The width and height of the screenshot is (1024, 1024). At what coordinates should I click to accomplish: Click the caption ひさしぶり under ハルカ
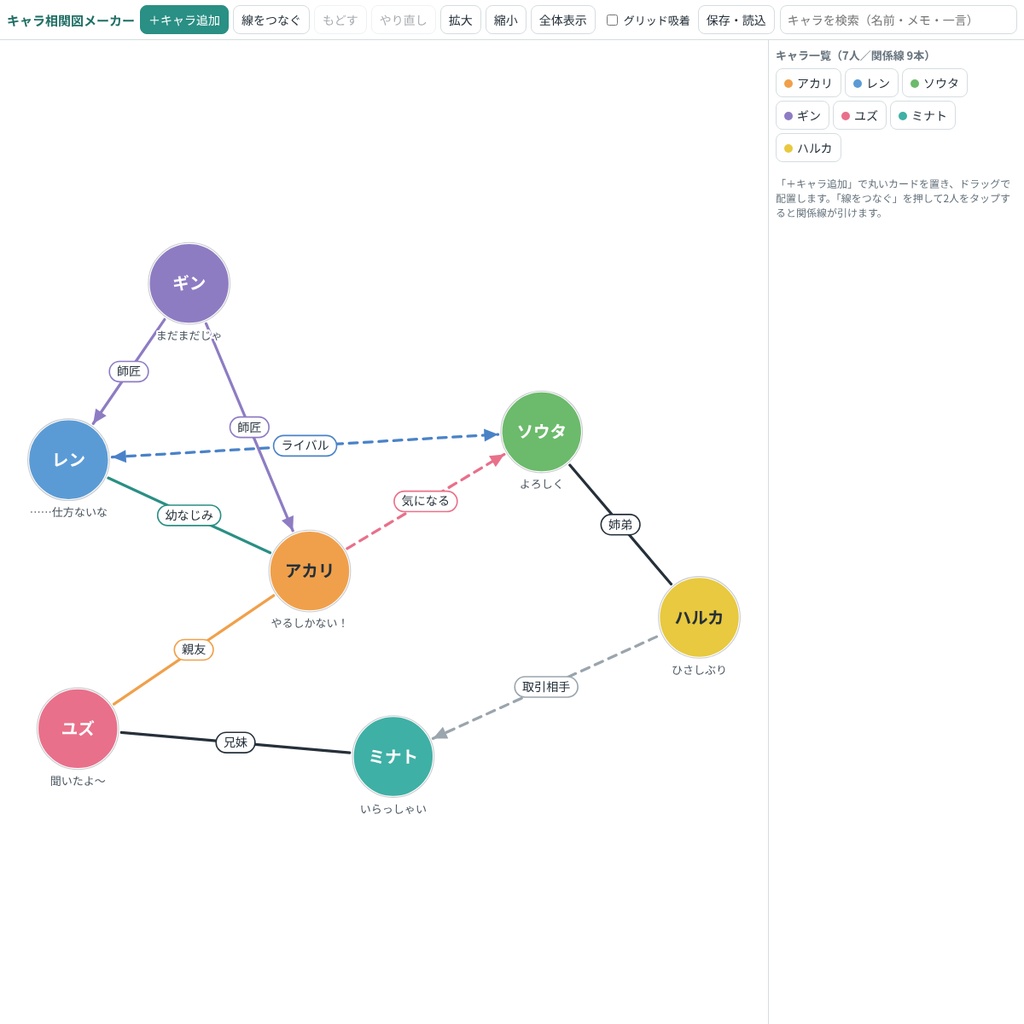click(699, 669)
